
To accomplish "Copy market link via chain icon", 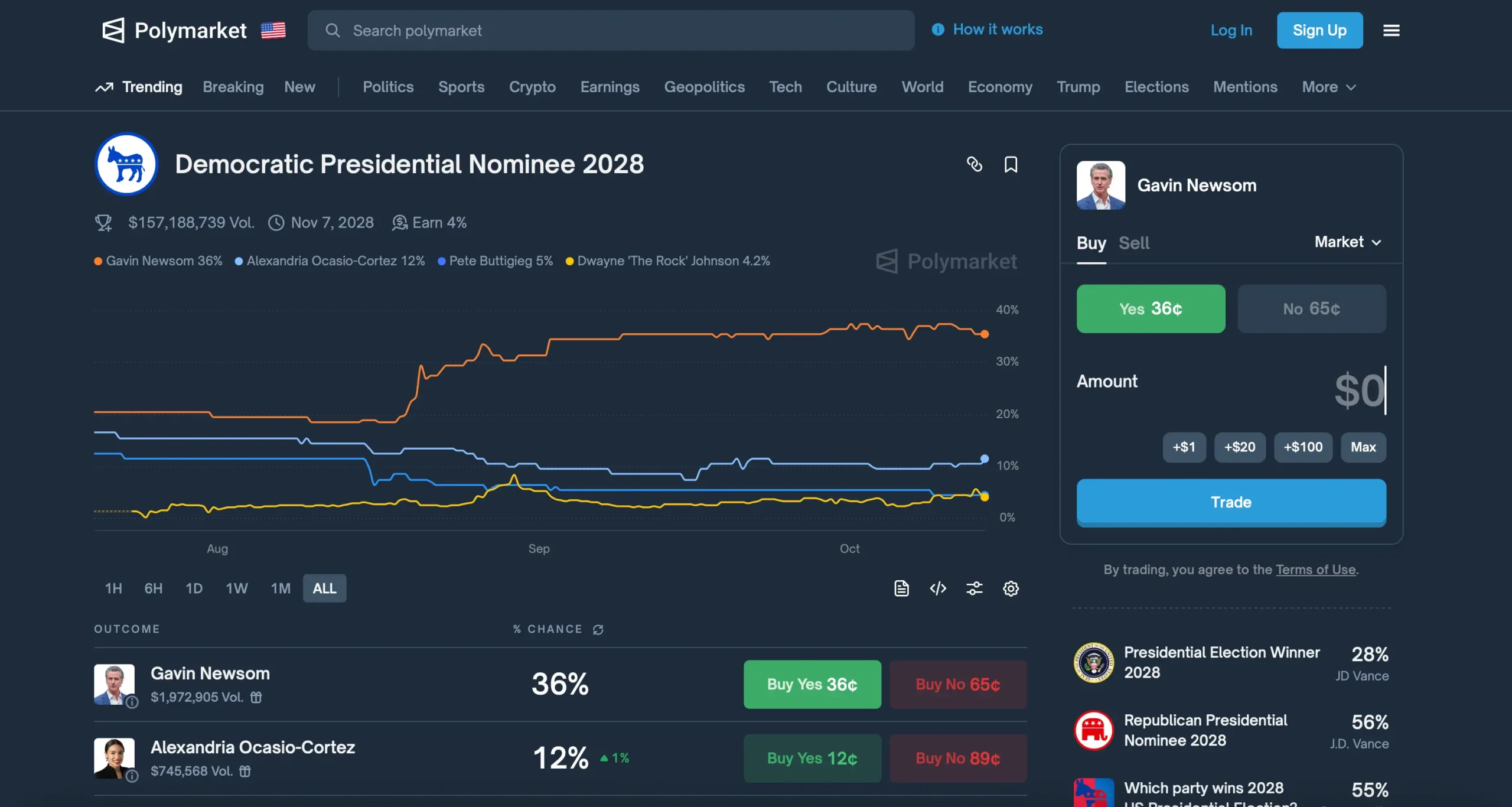I will pos(974,164).
